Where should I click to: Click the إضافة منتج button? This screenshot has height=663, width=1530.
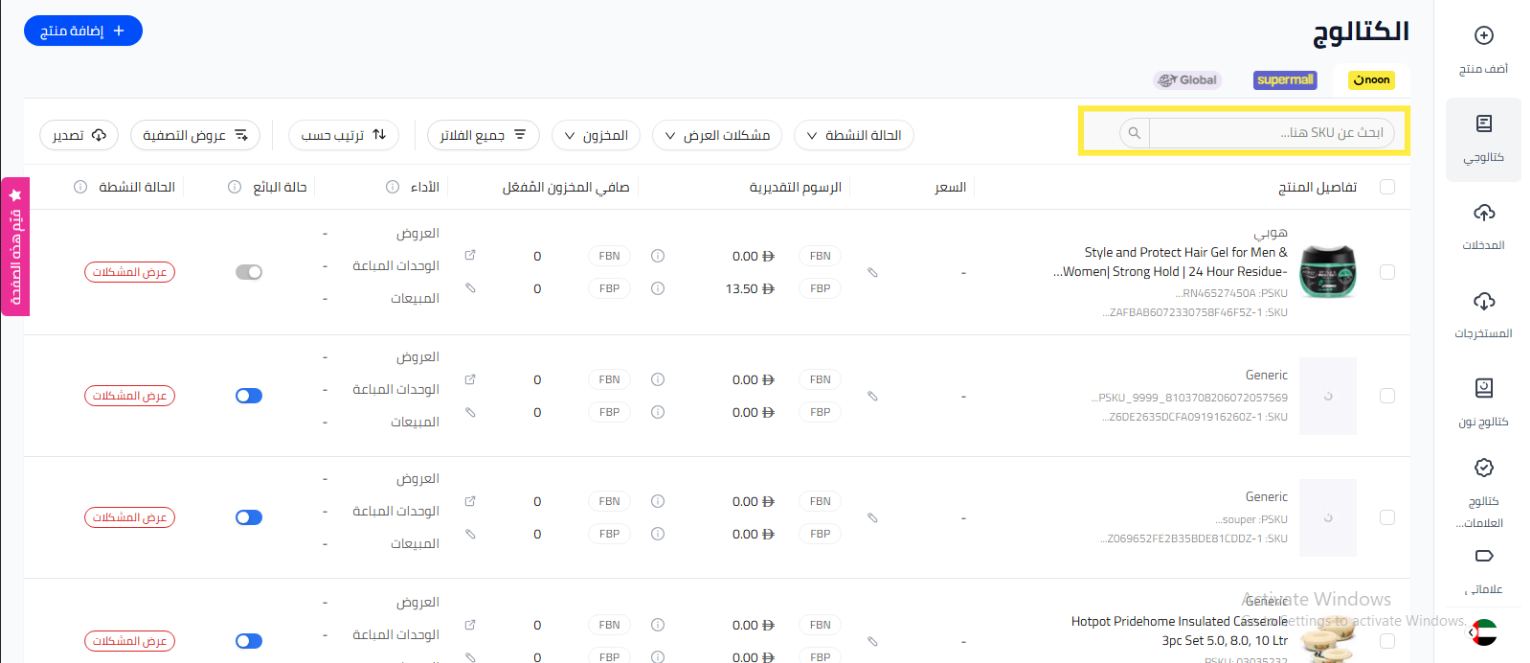point(83,31)
